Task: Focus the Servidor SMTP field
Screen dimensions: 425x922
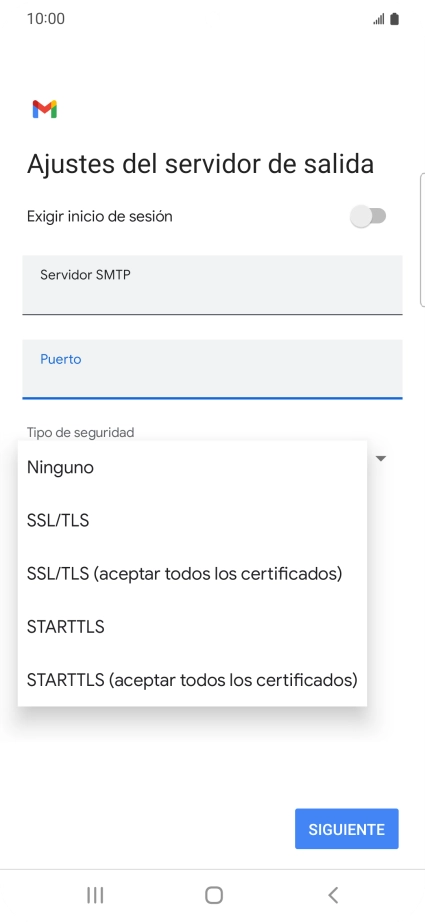Action: [212, 285]
